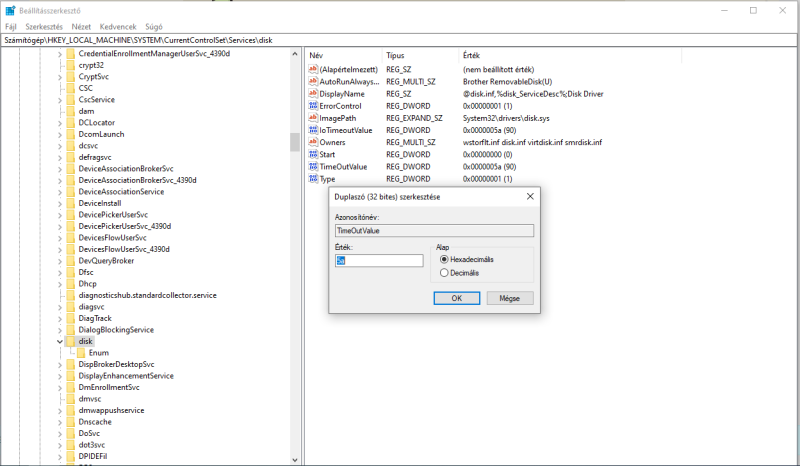The image size is (800, 466).
Task: Click the crypt32 folder icon
Action: (70, 65)
